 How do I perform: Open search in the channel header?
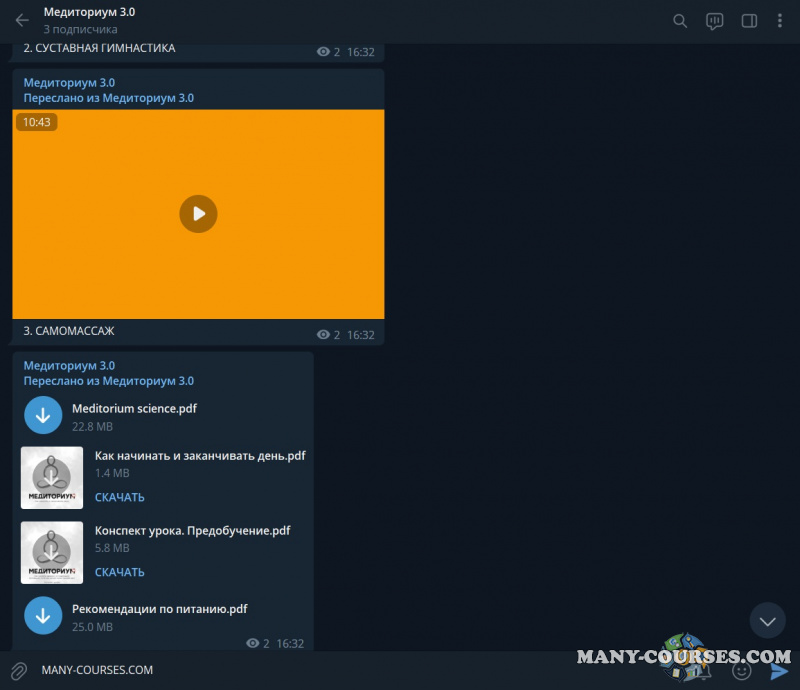(680, 21)
